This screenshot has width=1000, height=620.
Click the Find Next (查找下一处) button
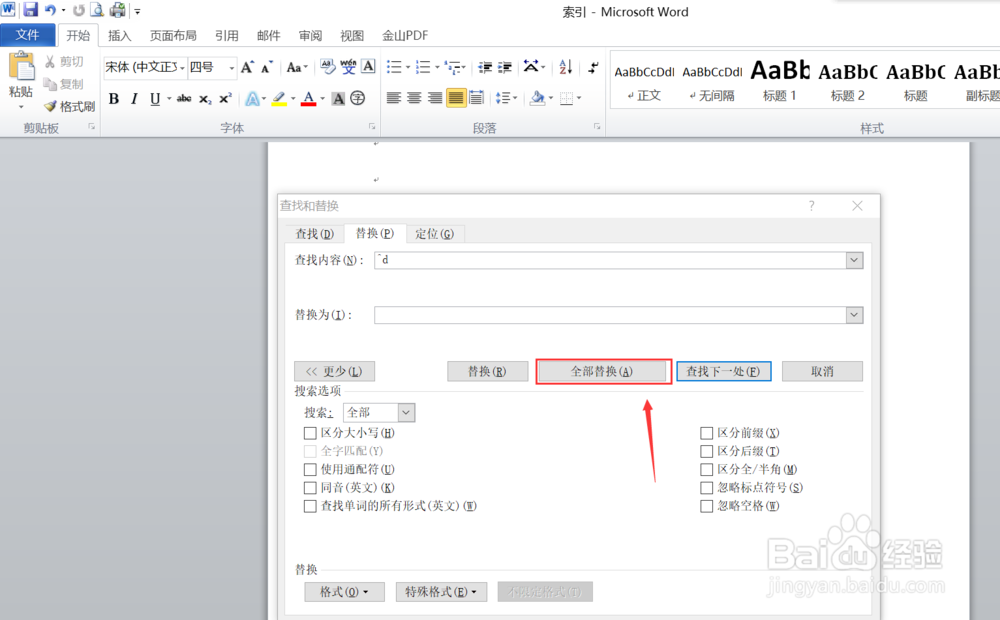(724, 371)
